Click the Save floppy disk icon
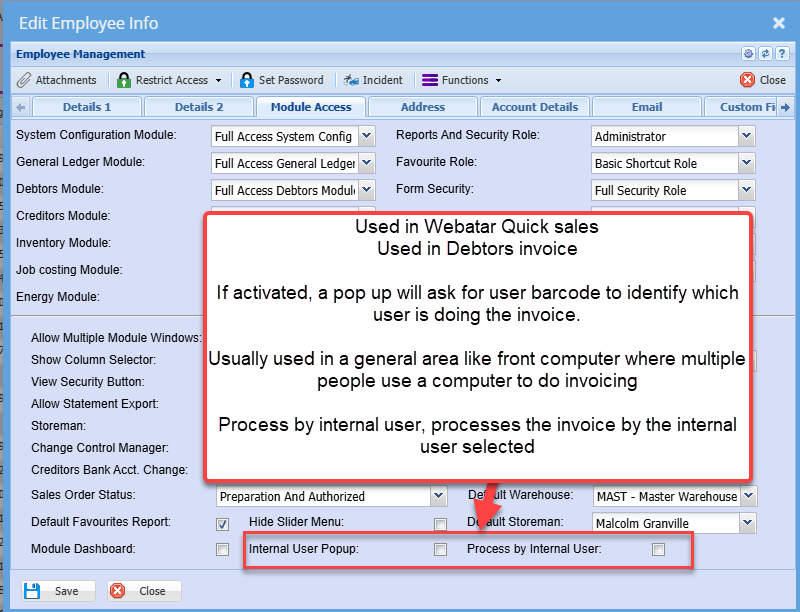 coord(32,591)
